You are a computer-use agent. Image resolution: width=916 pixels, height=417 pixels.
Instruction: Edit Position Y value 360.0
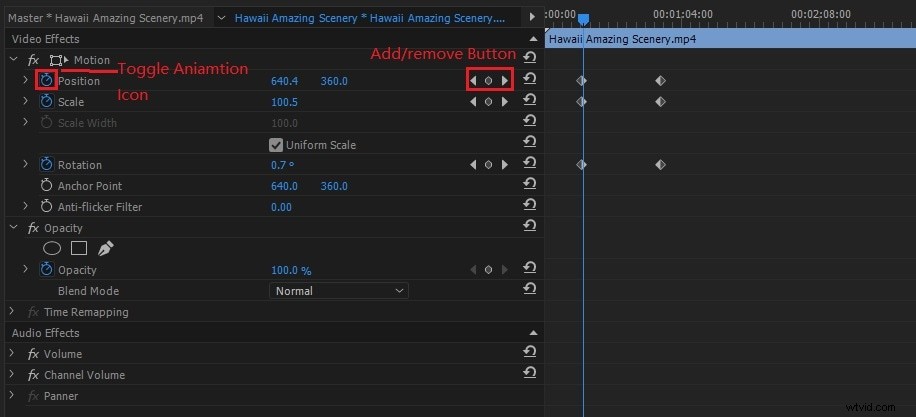coord(334,81)
